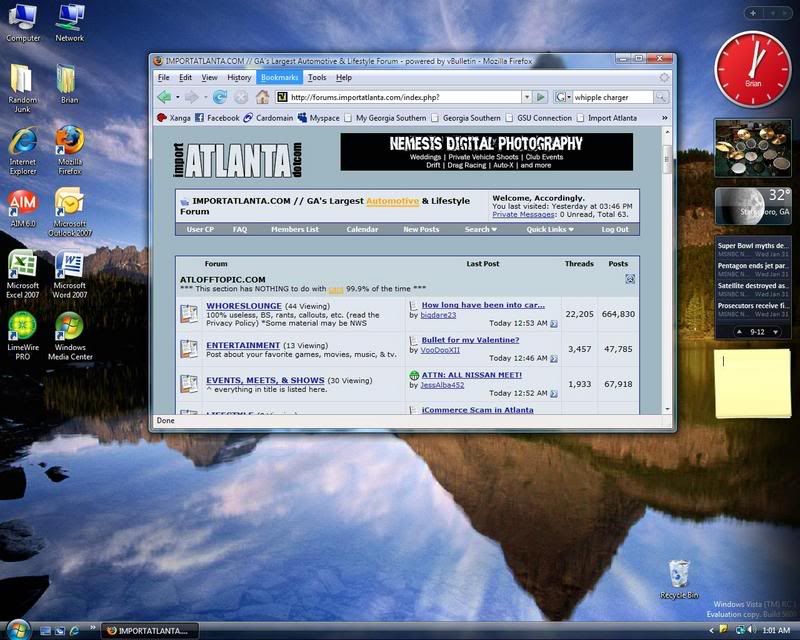This screenshot has height=640, width=800.
Task: Click the weather gadget showing 32°
Action: click(x=753, y=206)
